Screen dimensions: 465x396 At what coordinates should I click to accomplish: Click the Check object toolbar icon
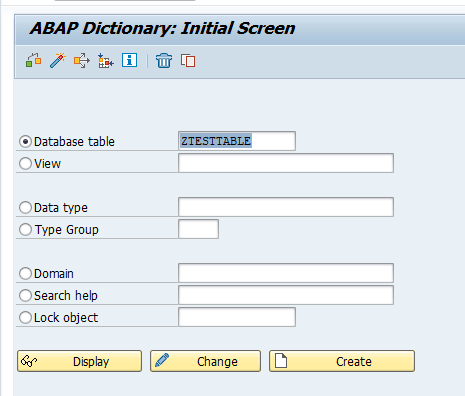point(33,60)
